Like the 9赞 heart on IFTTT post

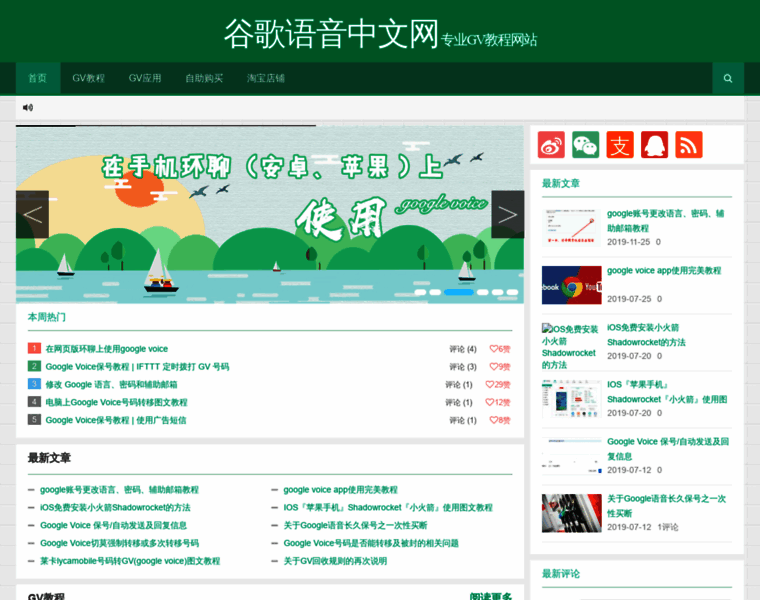point(500,367)
